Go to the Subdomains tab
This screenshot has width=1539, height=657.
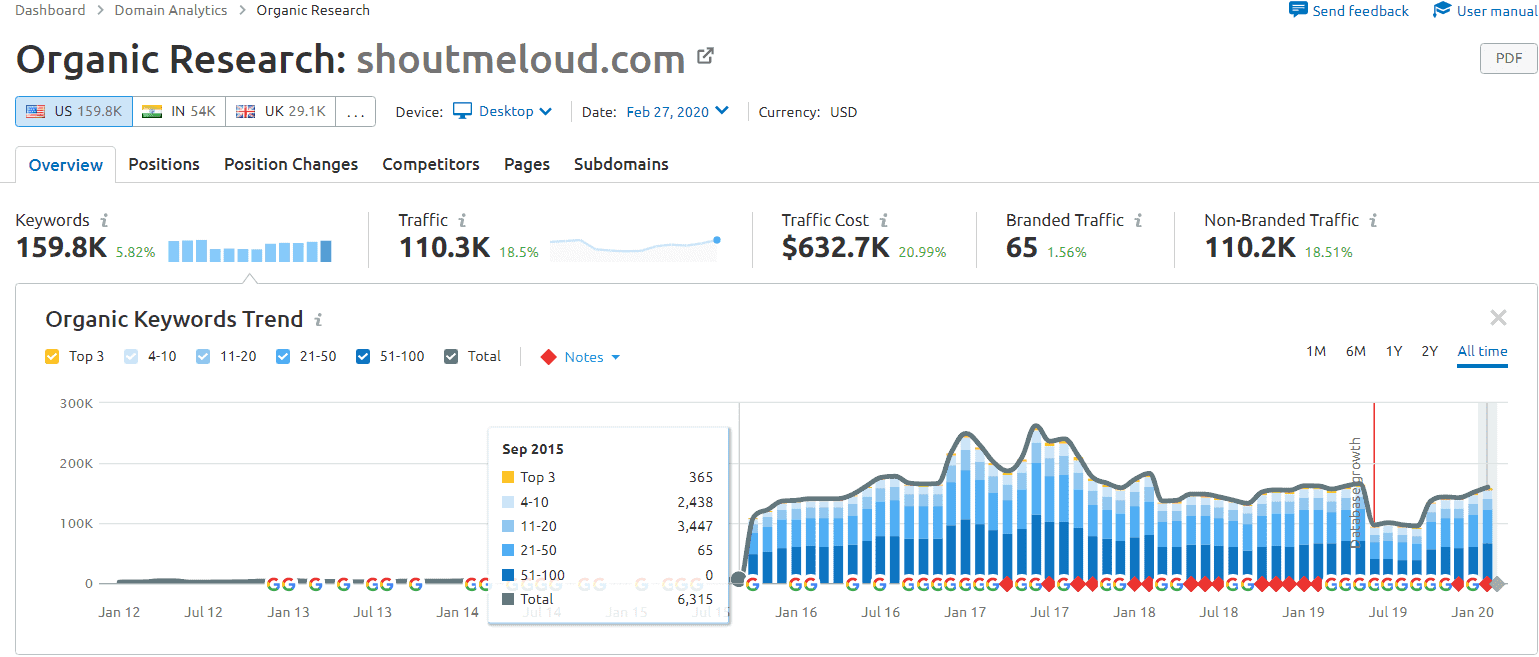[x=621, y=164]
